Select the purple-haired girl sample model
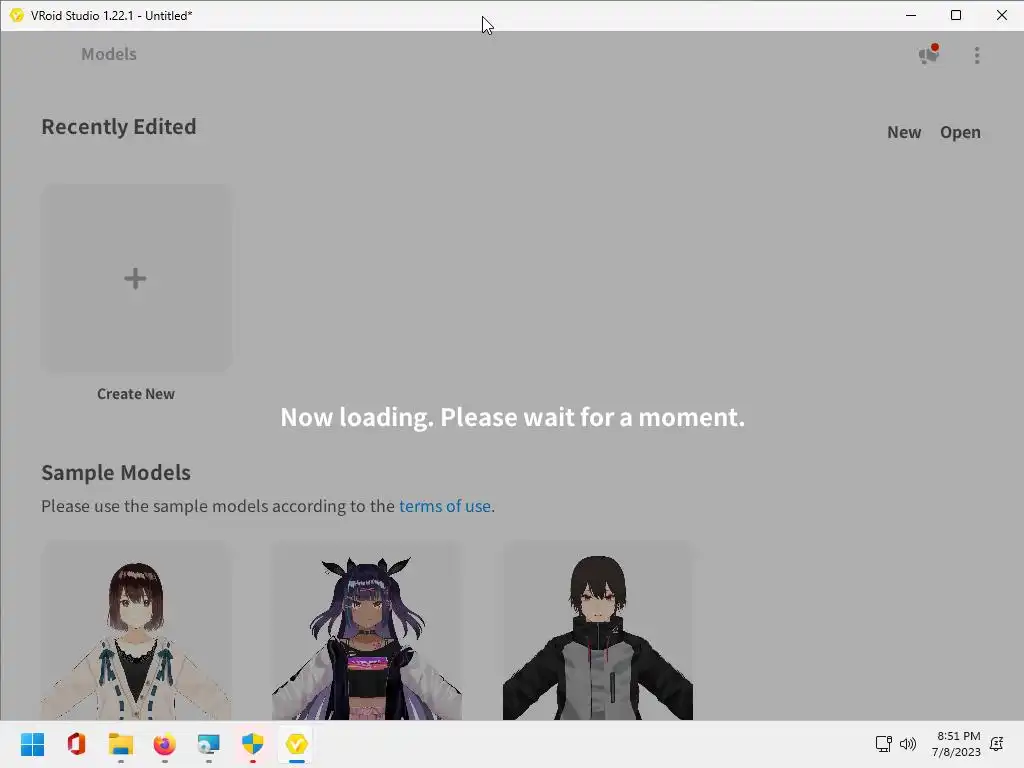Screen dimensions: 1024x768 (366, 630)
